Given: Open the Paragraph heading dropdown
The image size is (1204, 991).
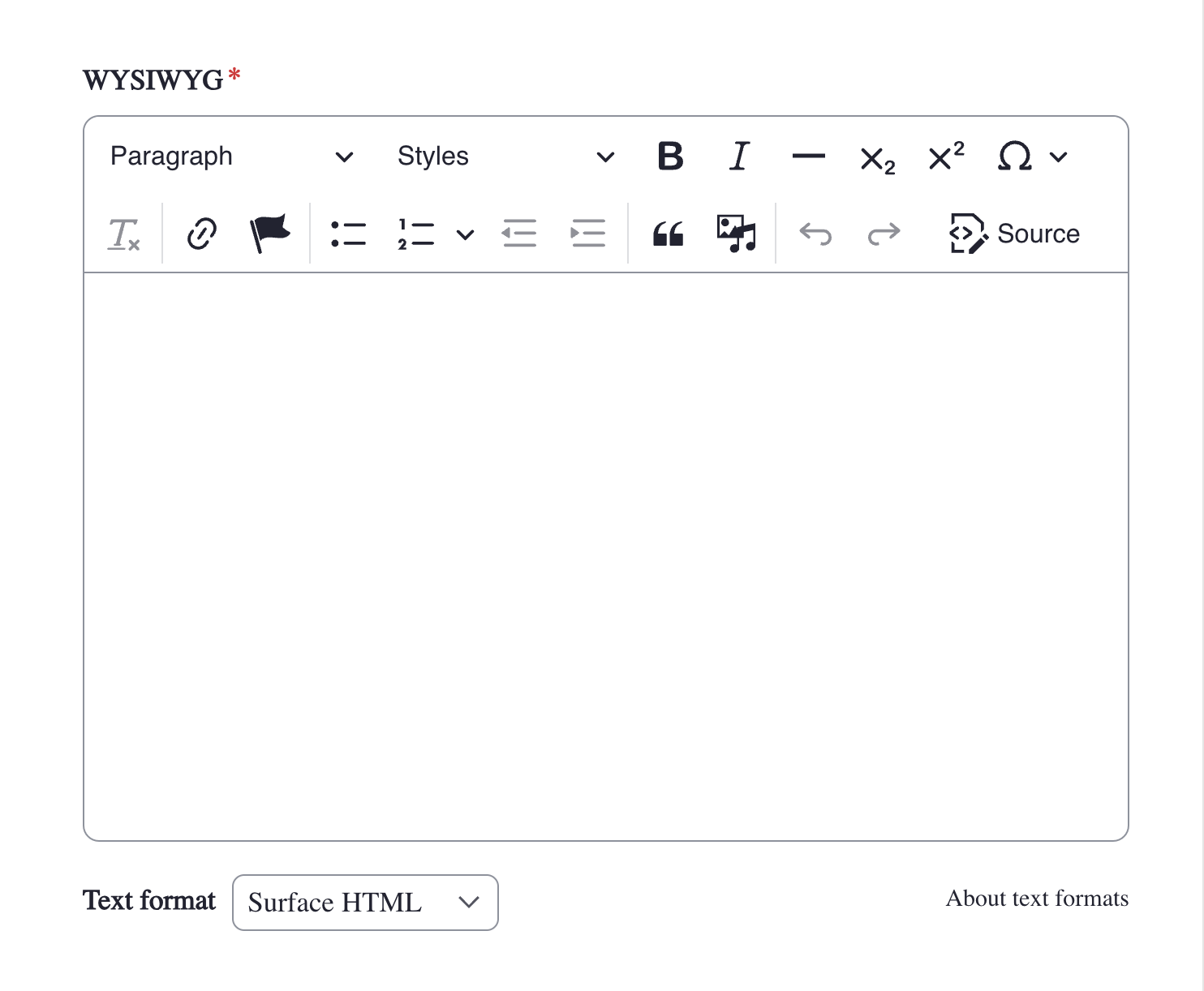Looking at the screenshot, I should (x=232, y=157).
